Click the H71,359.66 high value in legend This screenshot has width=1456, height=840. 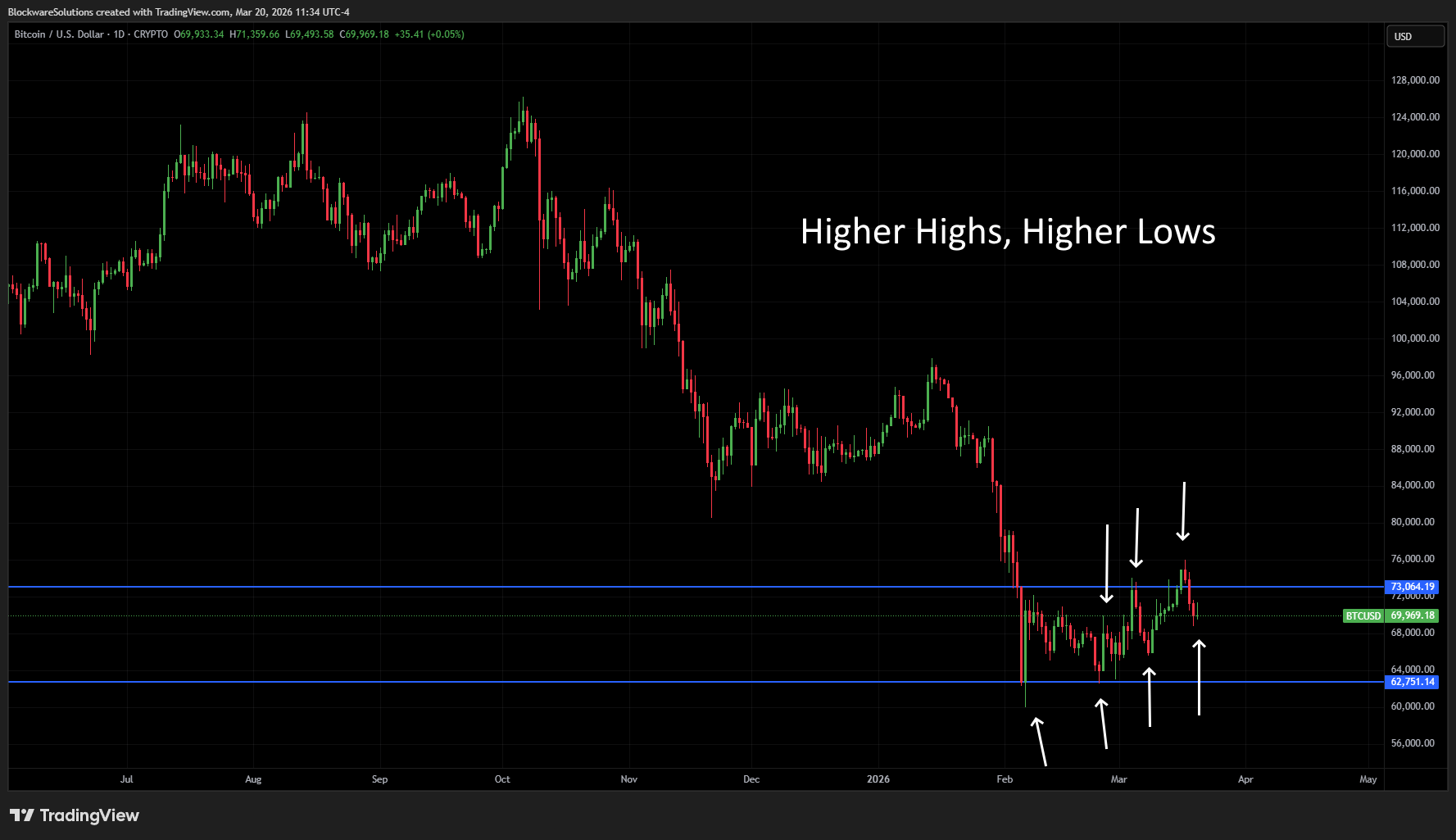(x=255, y=34)
